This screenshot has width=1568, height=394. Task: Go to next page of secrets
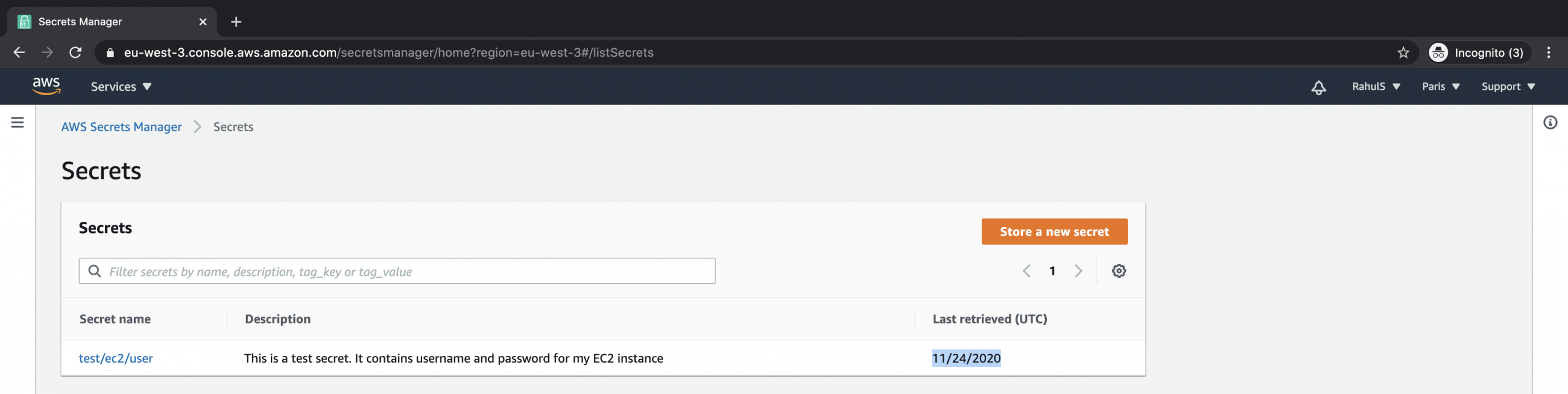(x=1079, y=270)
